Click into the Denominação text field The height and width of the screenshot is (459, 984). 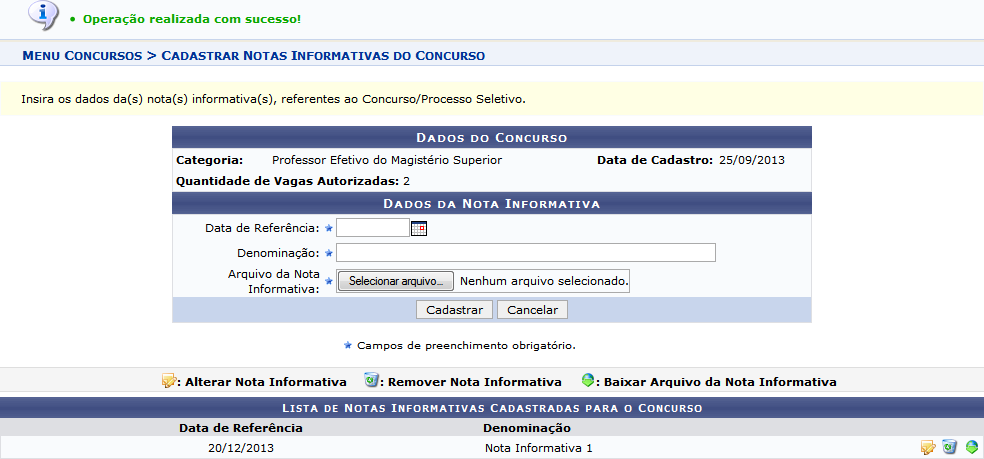click(526, 252)
